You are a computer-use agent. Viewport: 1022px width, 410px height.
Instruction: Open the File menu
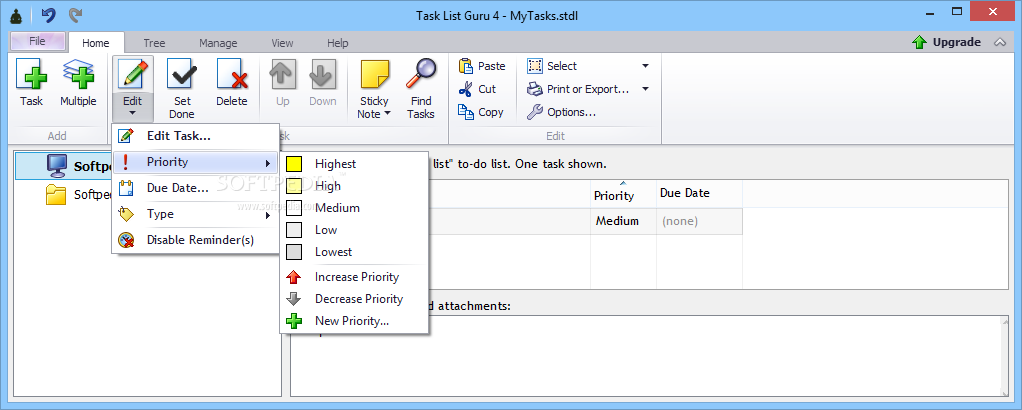[37, 41]
